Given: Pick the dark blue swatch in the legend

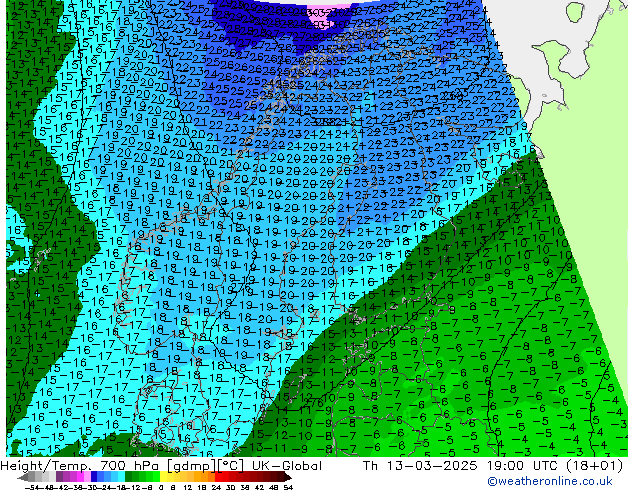Looking at the screenshot, I should pos(94,476).
